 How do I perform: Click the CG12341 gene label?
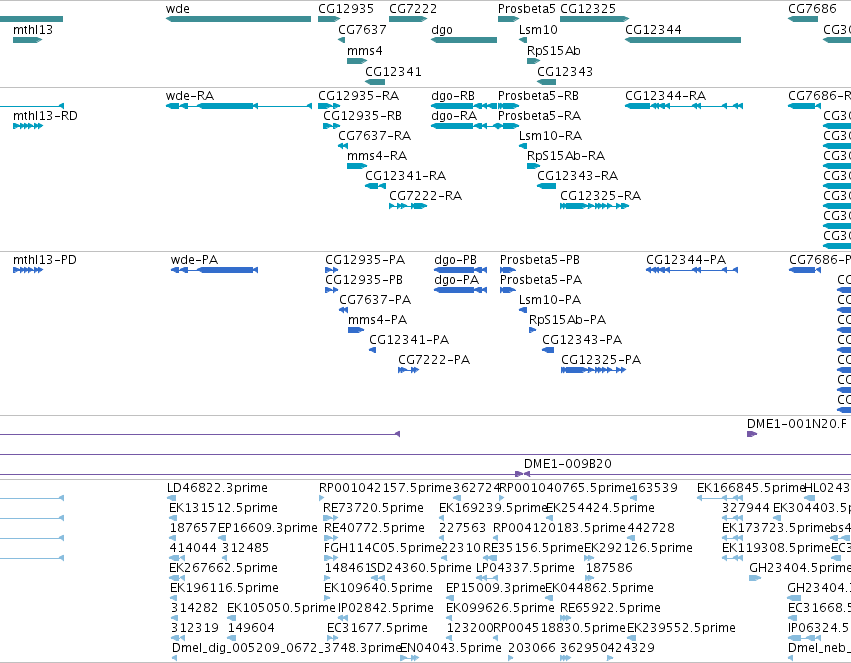tap(393, 72)
